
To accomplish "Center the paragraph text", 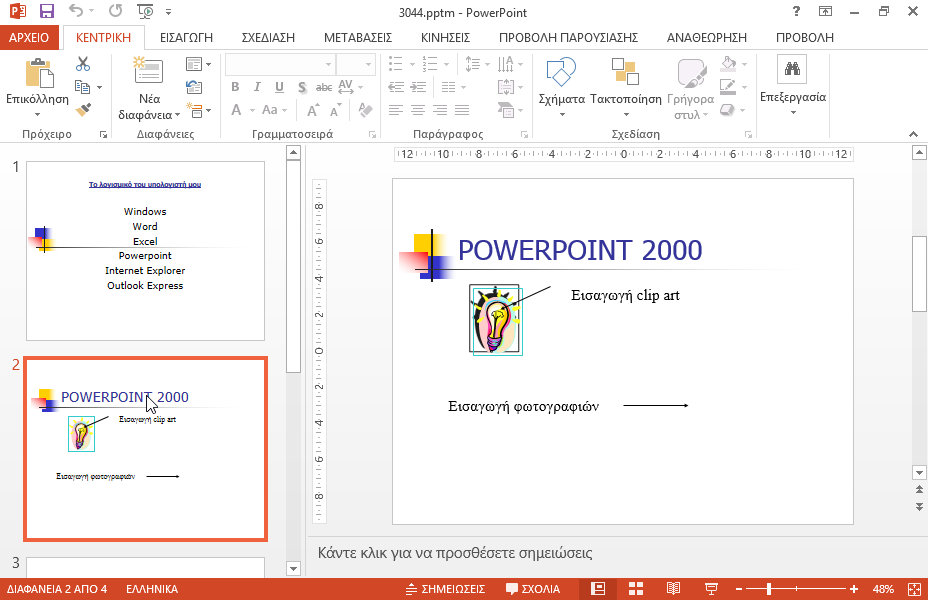I will click(418, 110).
